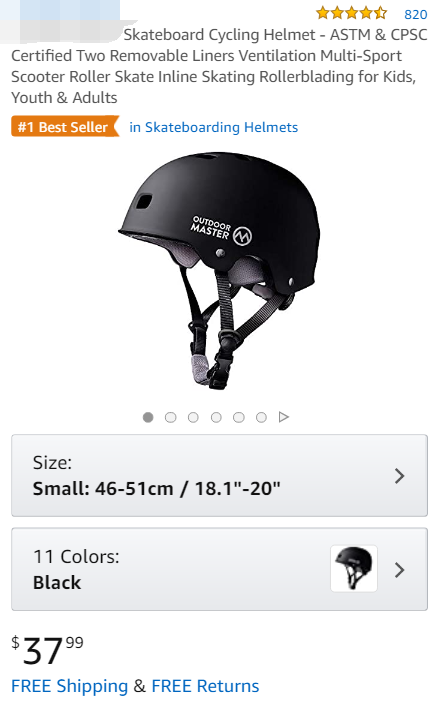Screen dimensions: 439x701
Task: Play the product video via triangle icon
Action: pyautogui.click(x=283, y=417)
